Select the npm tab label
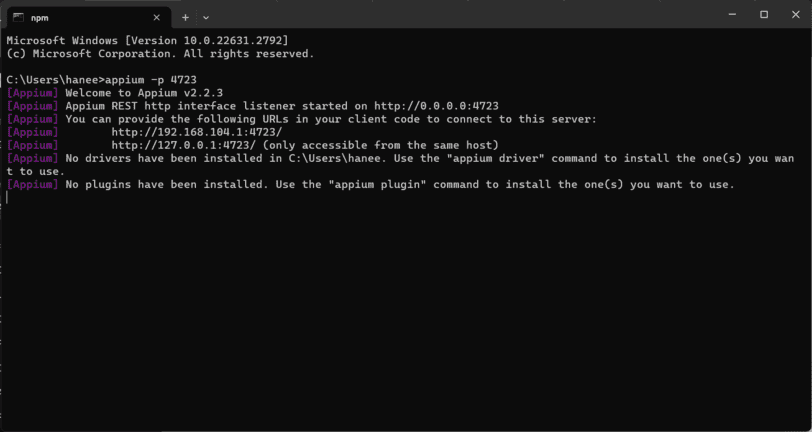 [39, 18]
